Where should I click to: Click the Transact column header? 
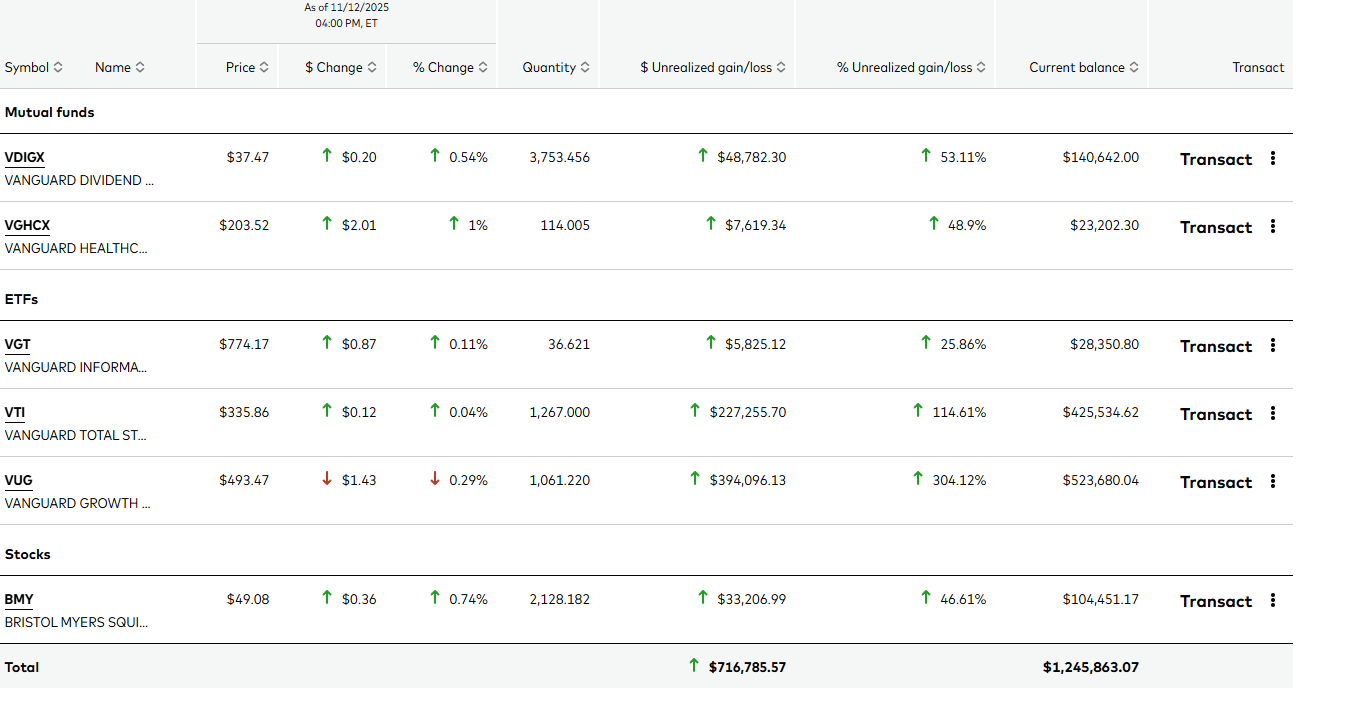point(1258,67)
